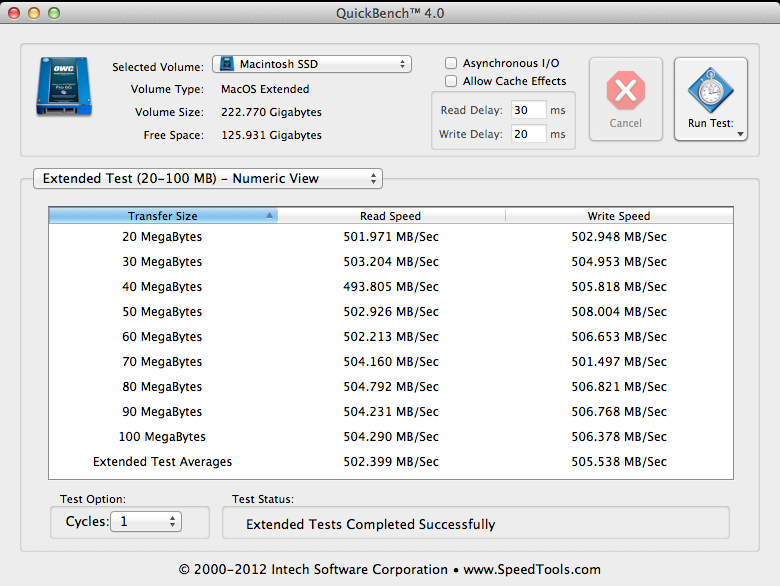Click the Macintosh SSD volume icon in dropdown
Image resolution: width=780 pixels, height=586 pixels.
227,64
